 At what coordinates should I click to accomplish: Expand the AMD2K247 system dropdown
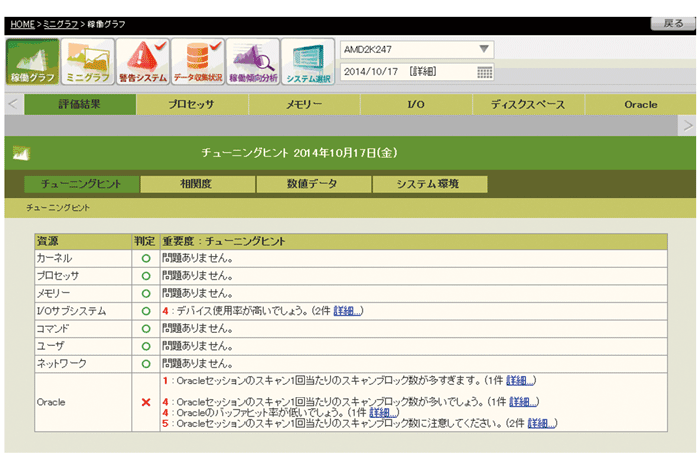(x=484, y=49)
